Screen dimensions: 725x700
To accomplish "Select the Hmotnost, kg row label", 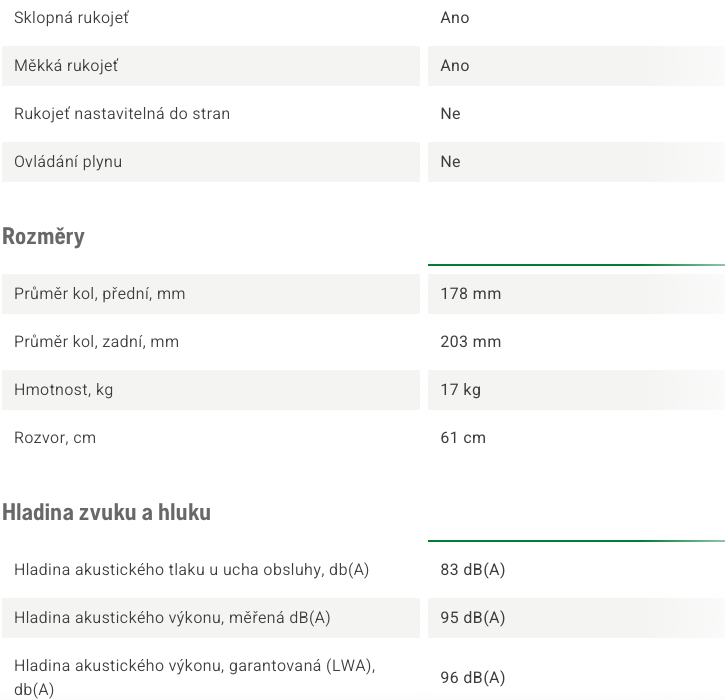I will pos(63,390).
